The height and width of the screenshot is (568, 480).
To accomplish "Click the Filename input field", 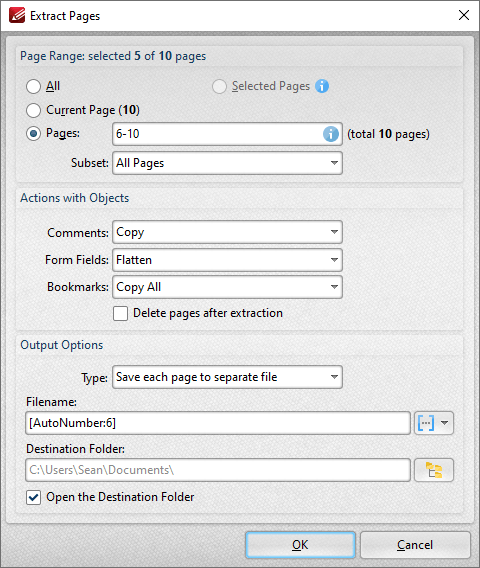I will click(218, 423).
